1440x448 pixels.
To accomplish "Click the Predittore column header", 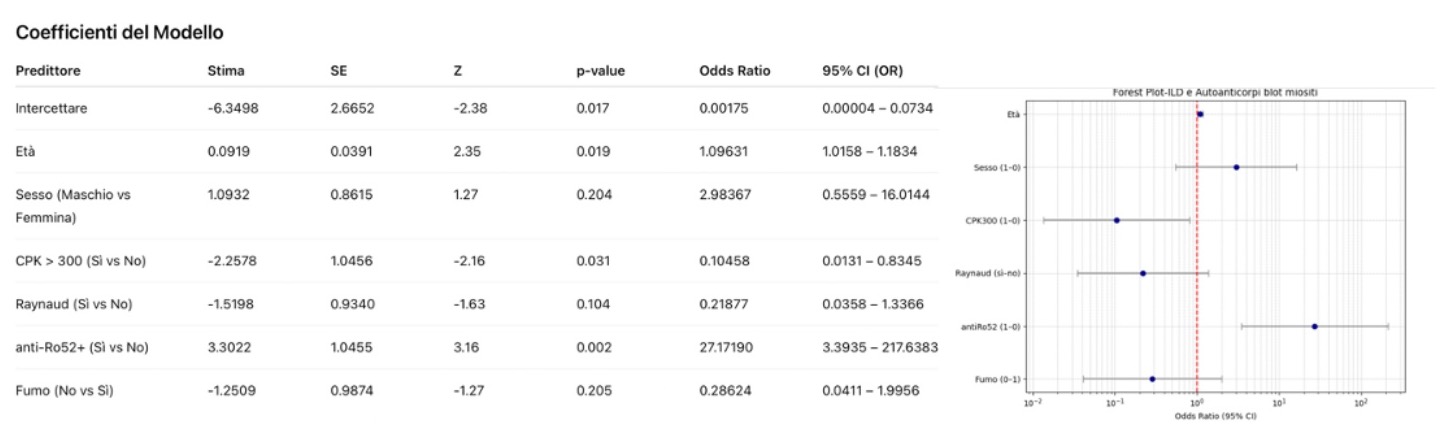I will click(x=48, y=71).
